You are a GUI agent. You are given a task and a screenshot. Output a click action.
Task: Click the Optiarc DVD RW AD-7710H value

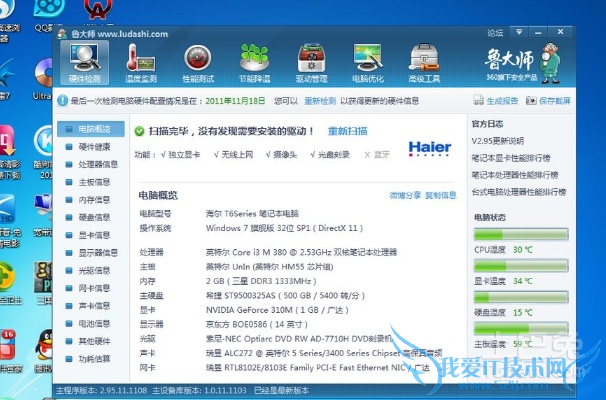[x=299, y=339]
